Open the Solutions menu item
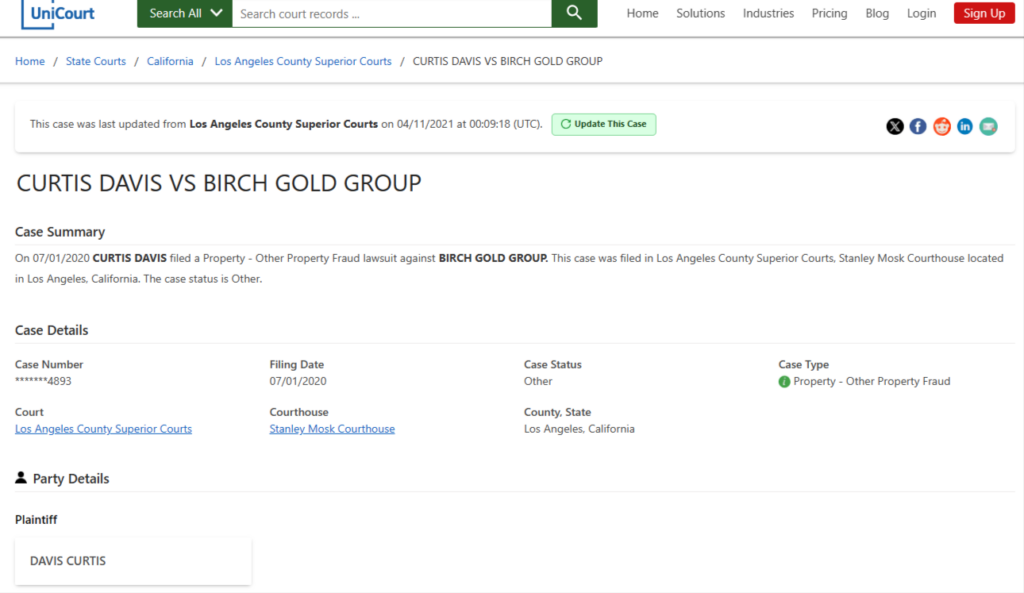This screenshot has width=1024, height=593. tap(700, 13)
